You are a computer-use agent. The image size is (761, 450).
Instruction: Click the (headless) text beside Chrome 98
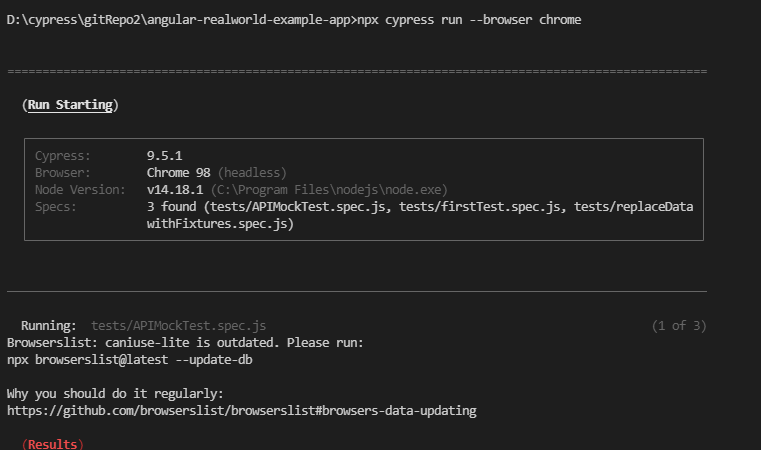[252, 173]
